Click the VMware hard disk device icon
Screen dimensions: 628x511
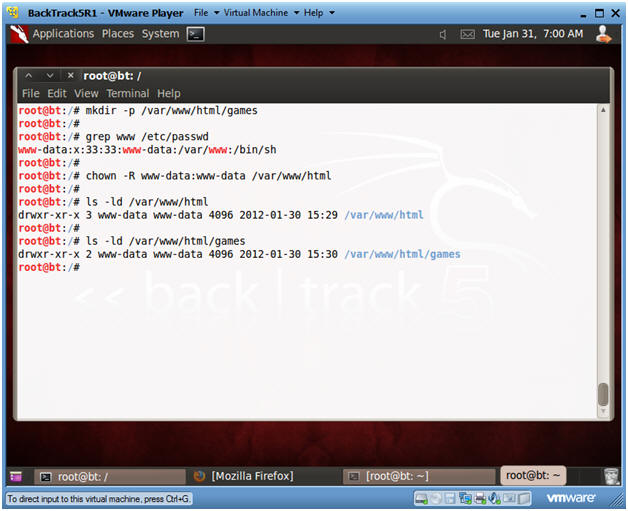(x=421, y=499)
